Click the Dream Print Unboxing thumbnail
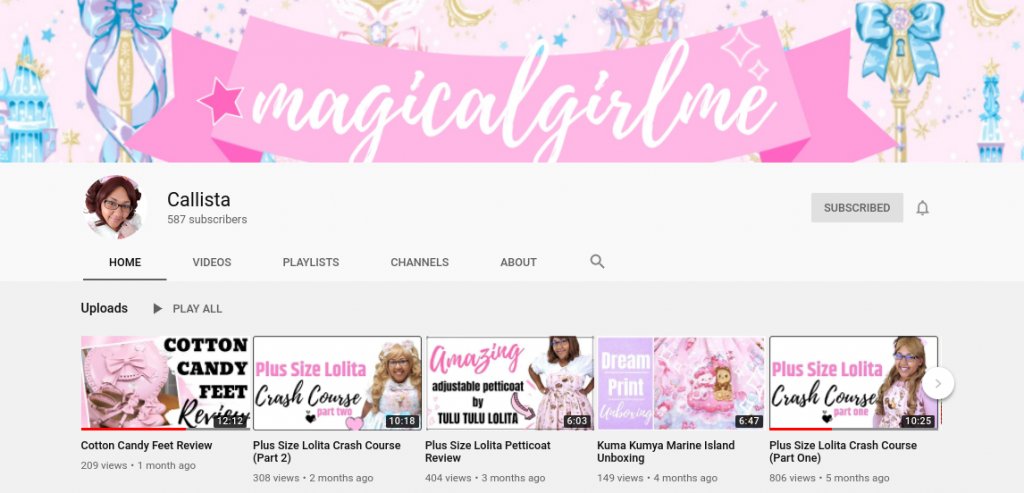The height and width of the screenshot is (493, 1024). pyautogui.click(x=681, y=383)
